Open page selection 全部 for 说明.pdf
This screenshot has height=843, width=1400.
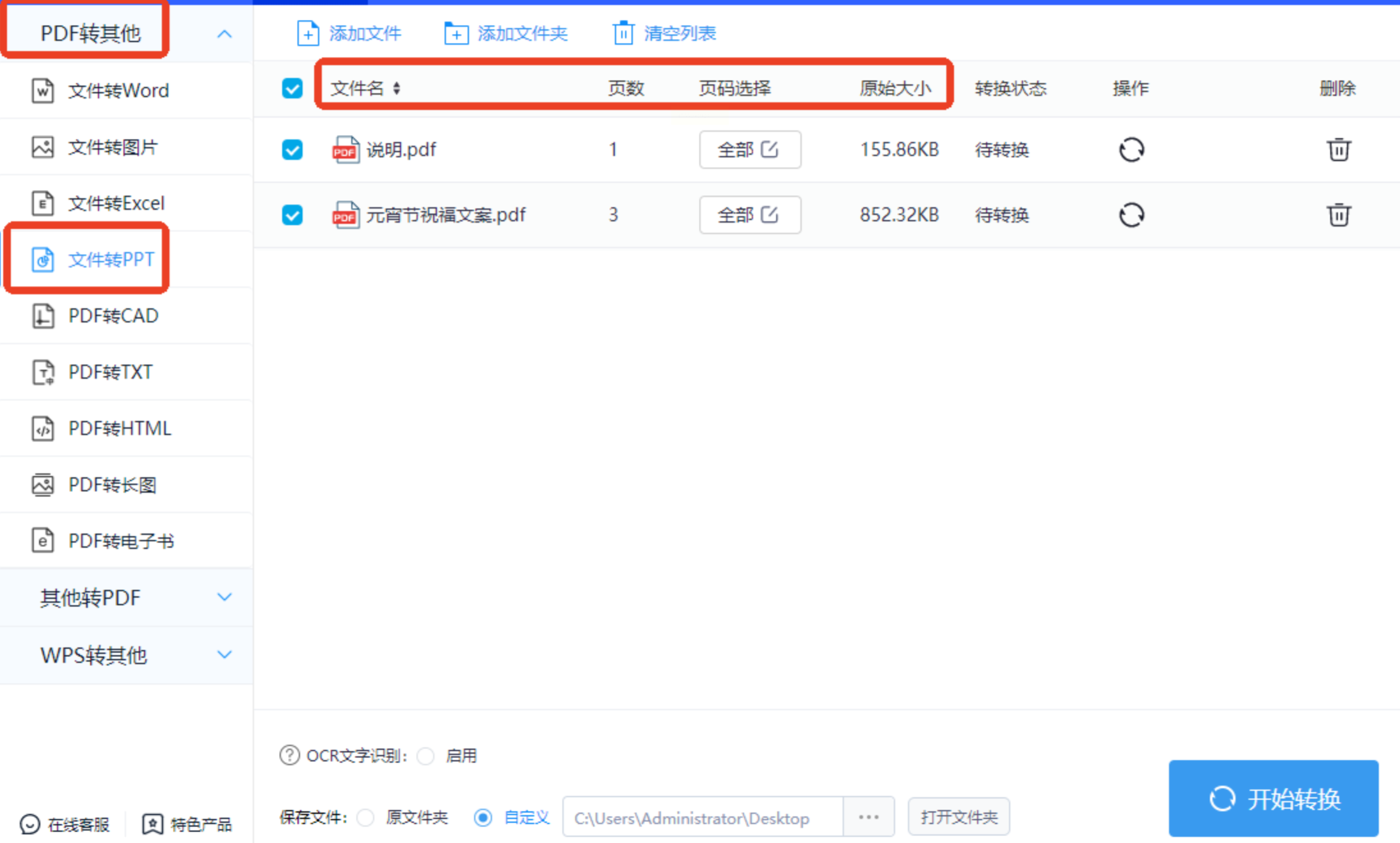click(750, 150)
